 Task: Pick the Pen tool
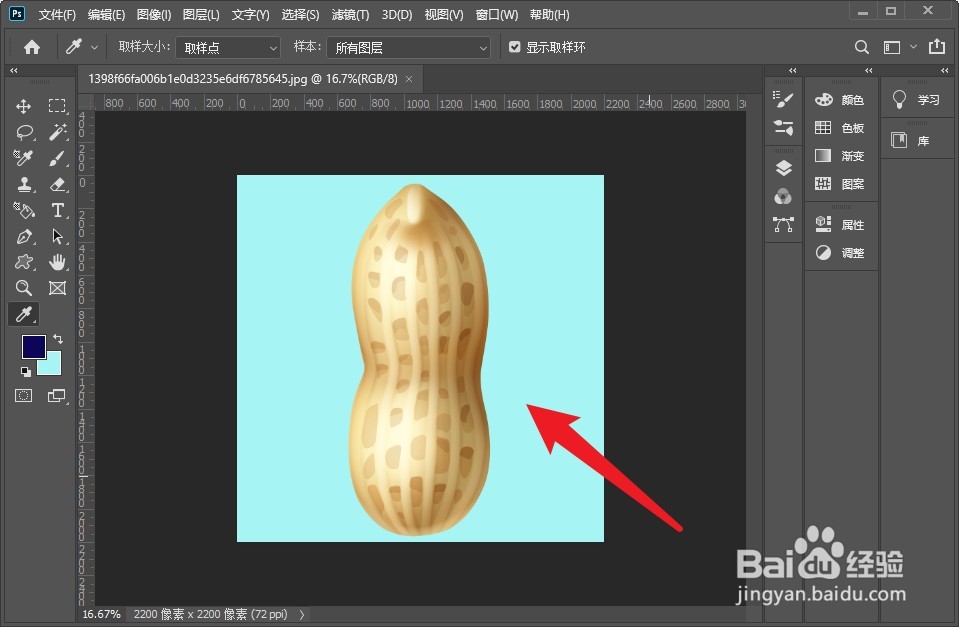24,237
